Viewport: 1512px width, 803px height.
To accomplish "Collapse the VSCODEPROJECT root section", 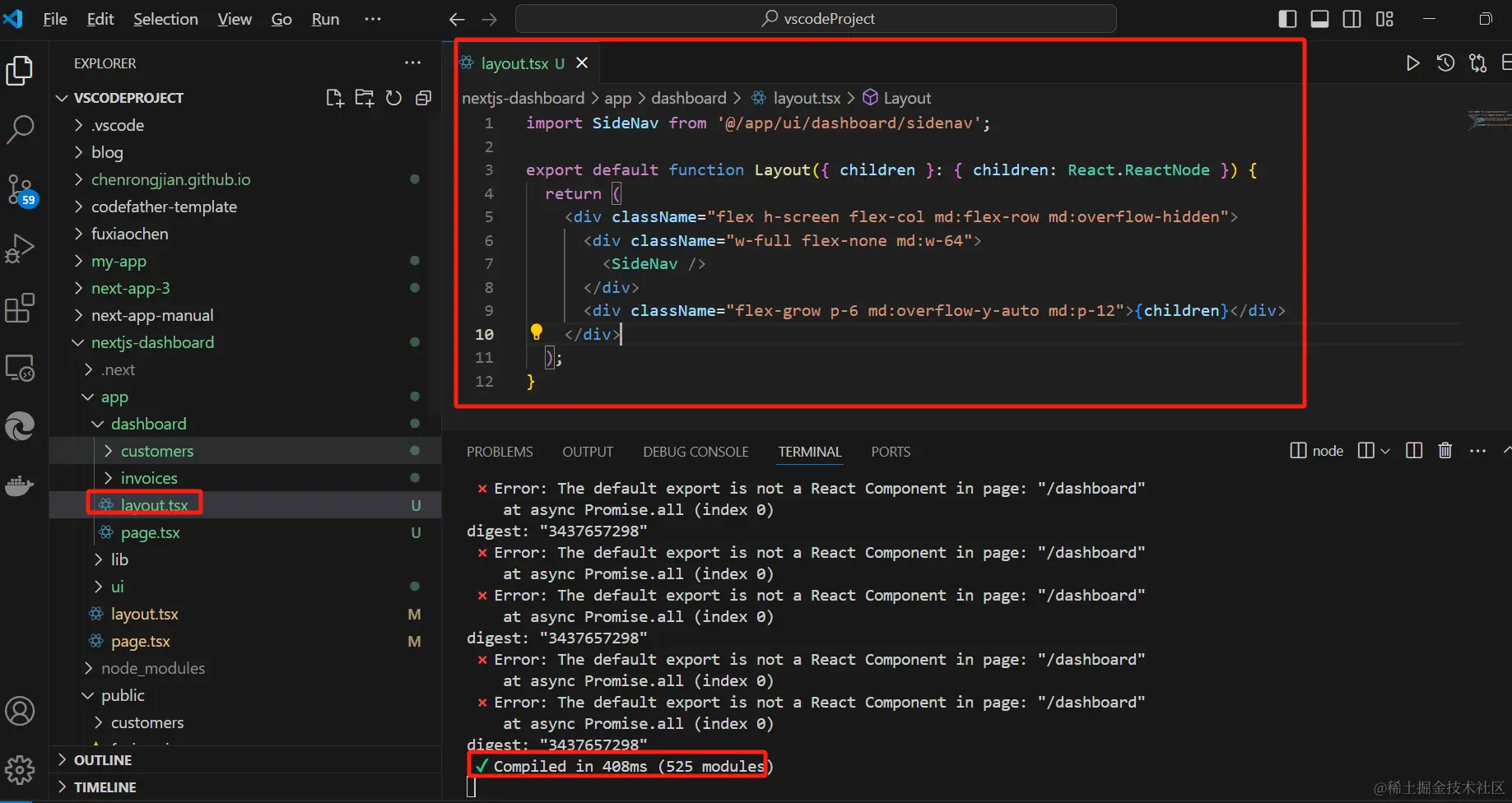I will [x=128, y=98].
